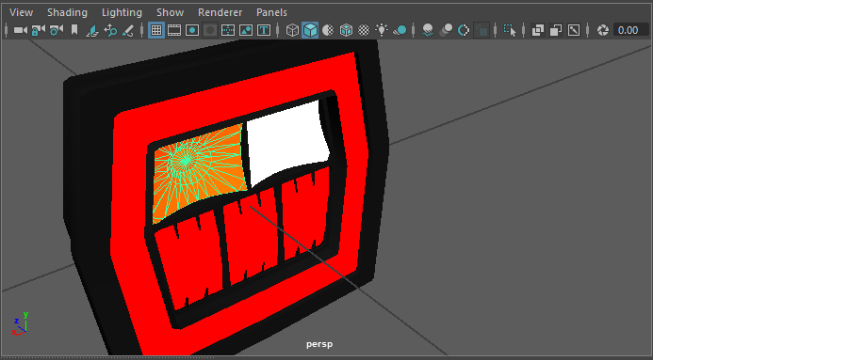The height and width of the screenshot is (360, 861).
Task: Click the Select Camera icon
Action: tap(20, 30)
